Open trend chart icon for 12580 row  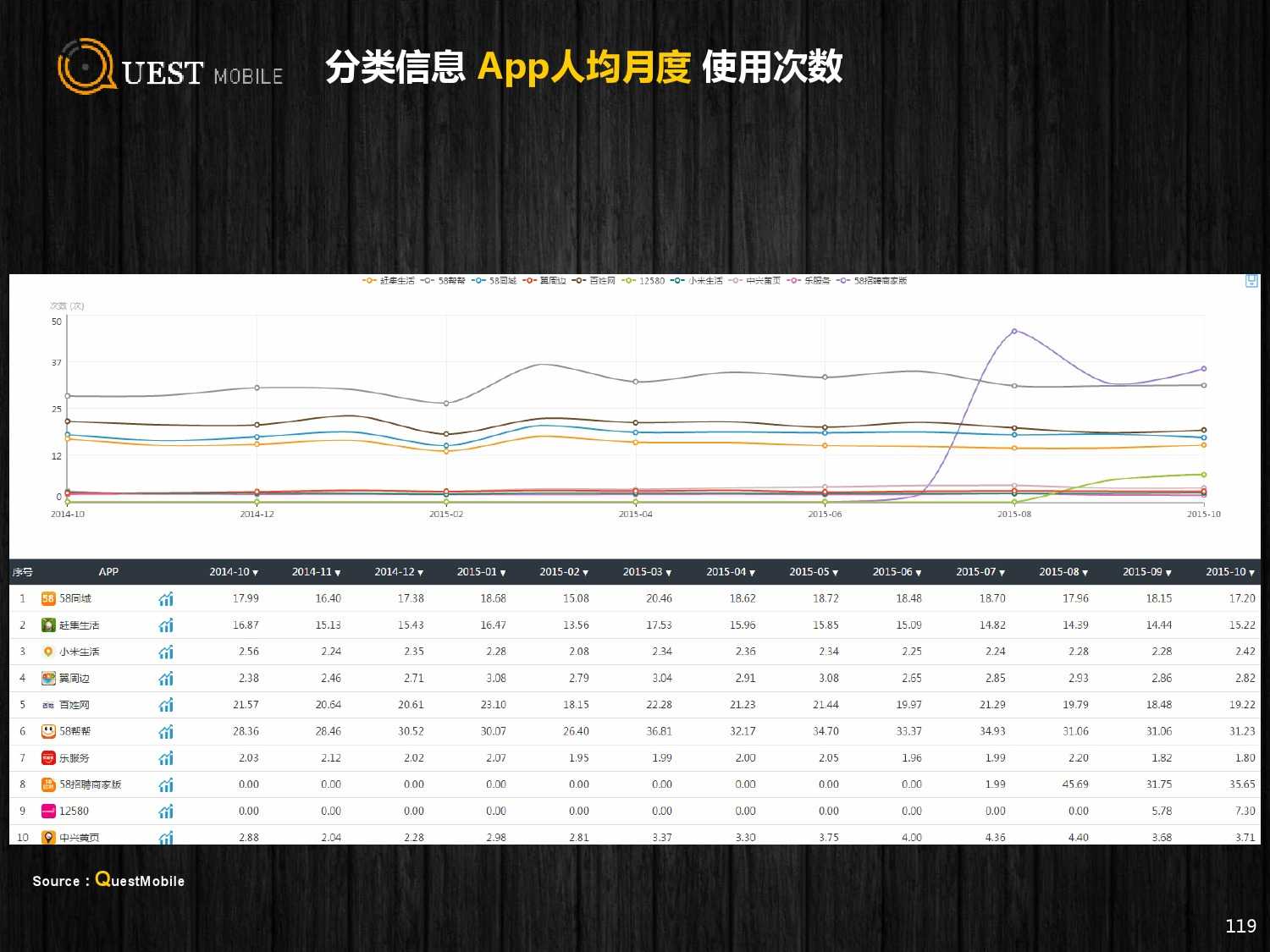(x=166, y=812)
